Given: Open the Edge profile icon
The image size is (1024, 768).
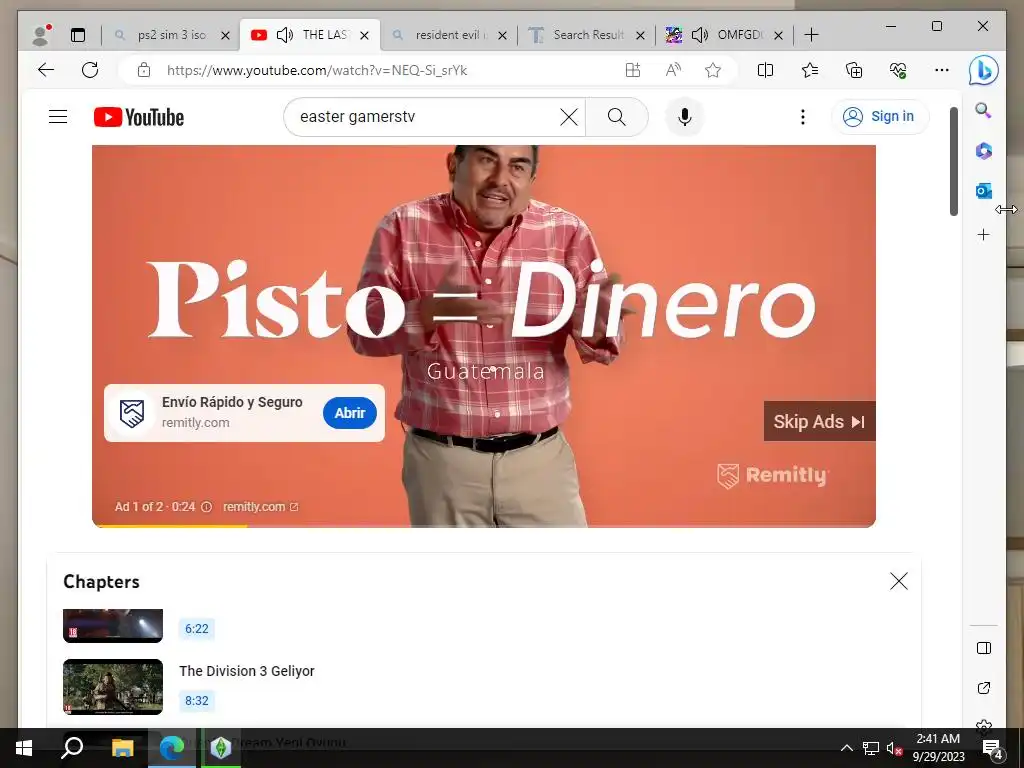Looking at the screenshot, I should (42, 35).
